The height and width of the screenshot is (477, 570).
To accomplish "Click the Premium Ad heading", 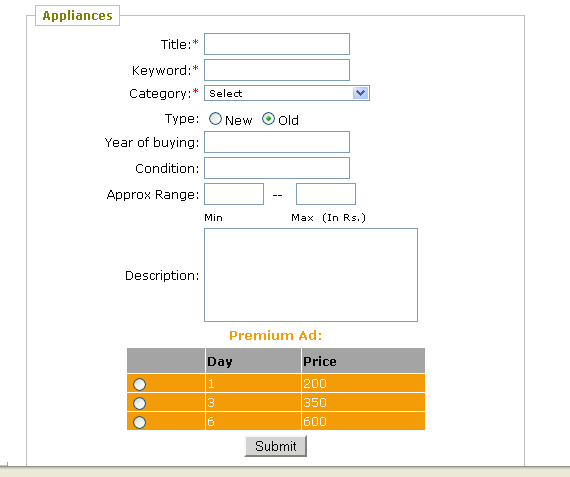I will point(276,335).
